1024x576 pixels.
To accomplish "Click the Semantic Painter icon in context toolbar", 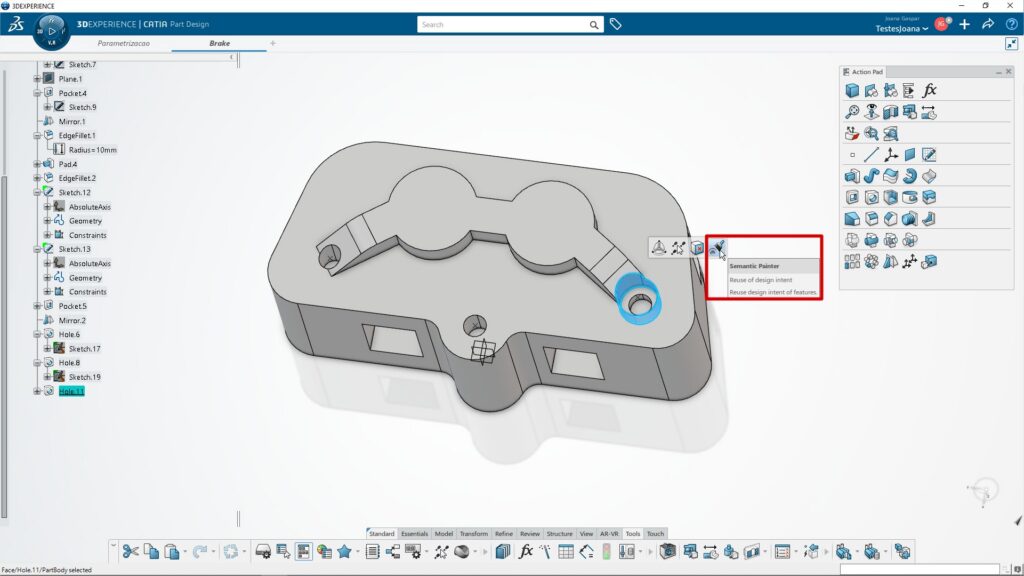I will tap(717, 248).
